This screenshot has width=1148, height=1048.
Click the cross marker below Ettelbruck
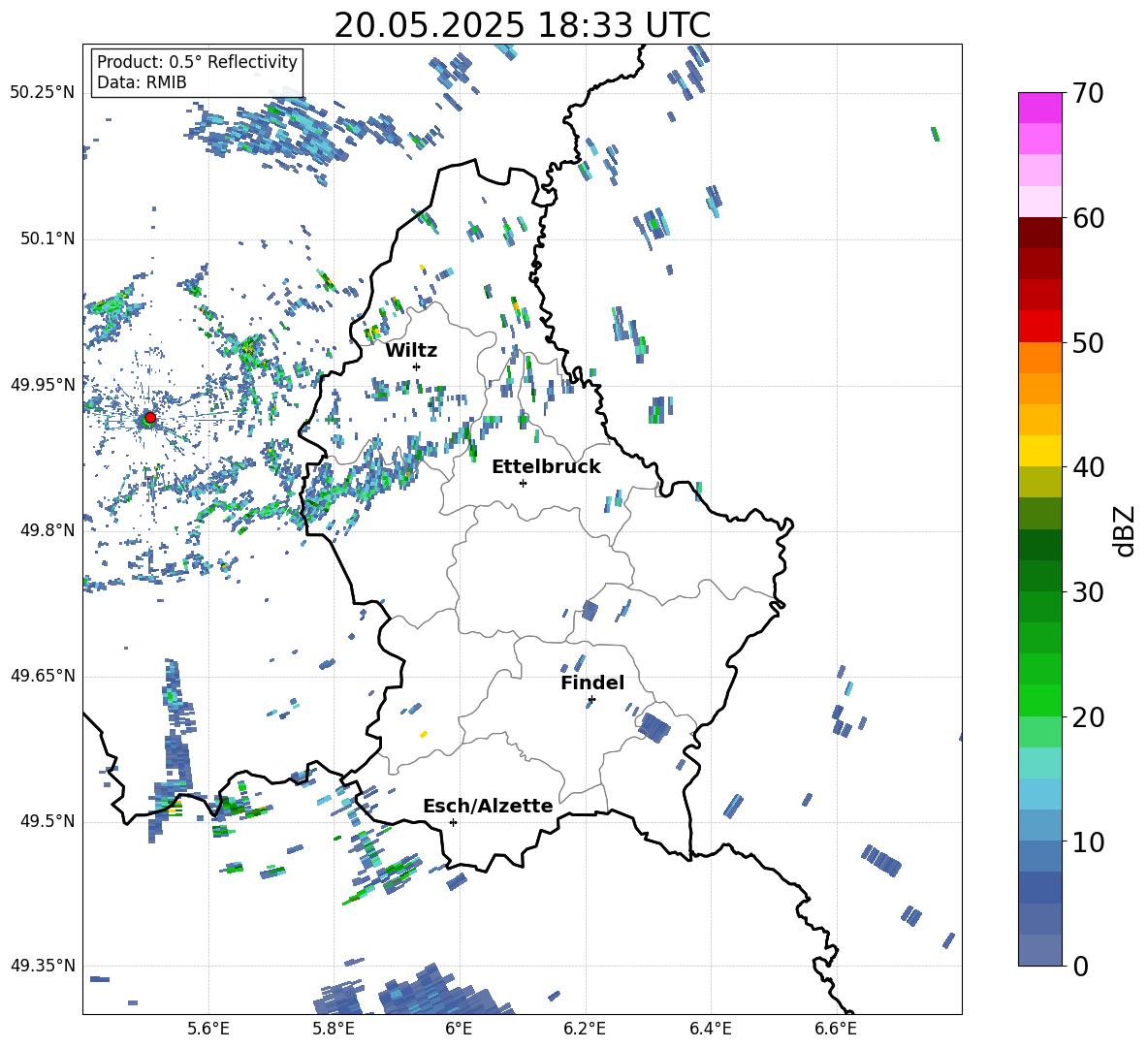[523, 483]
